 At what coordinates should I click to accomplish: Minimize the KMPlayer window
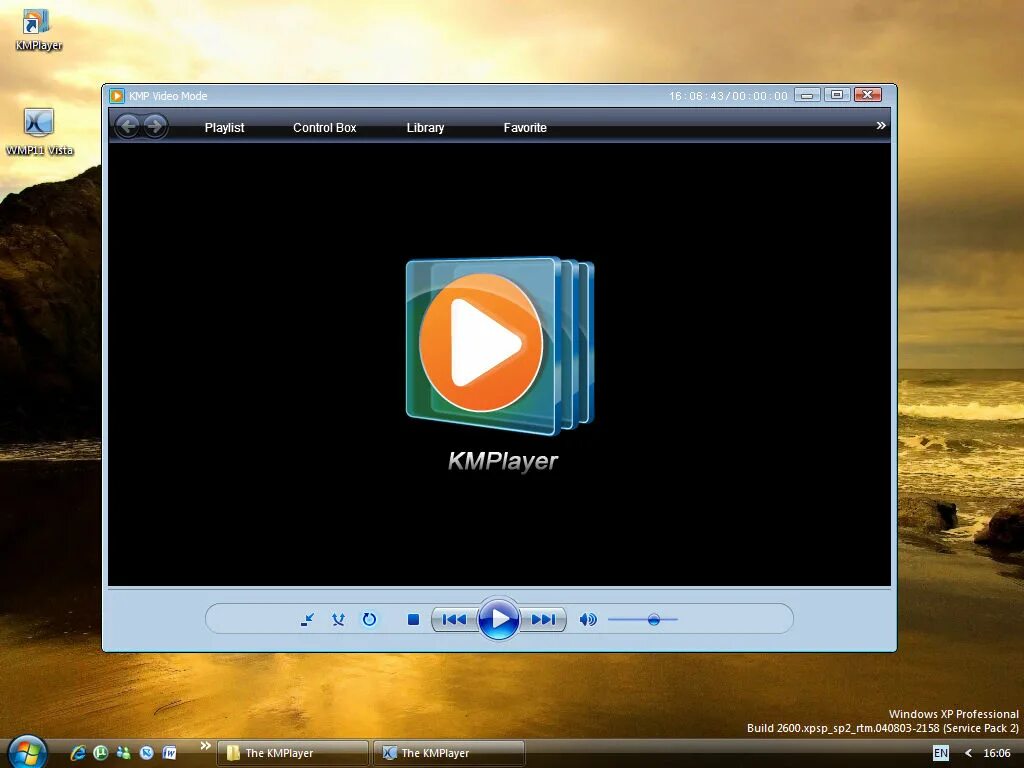tap(807, 95)
